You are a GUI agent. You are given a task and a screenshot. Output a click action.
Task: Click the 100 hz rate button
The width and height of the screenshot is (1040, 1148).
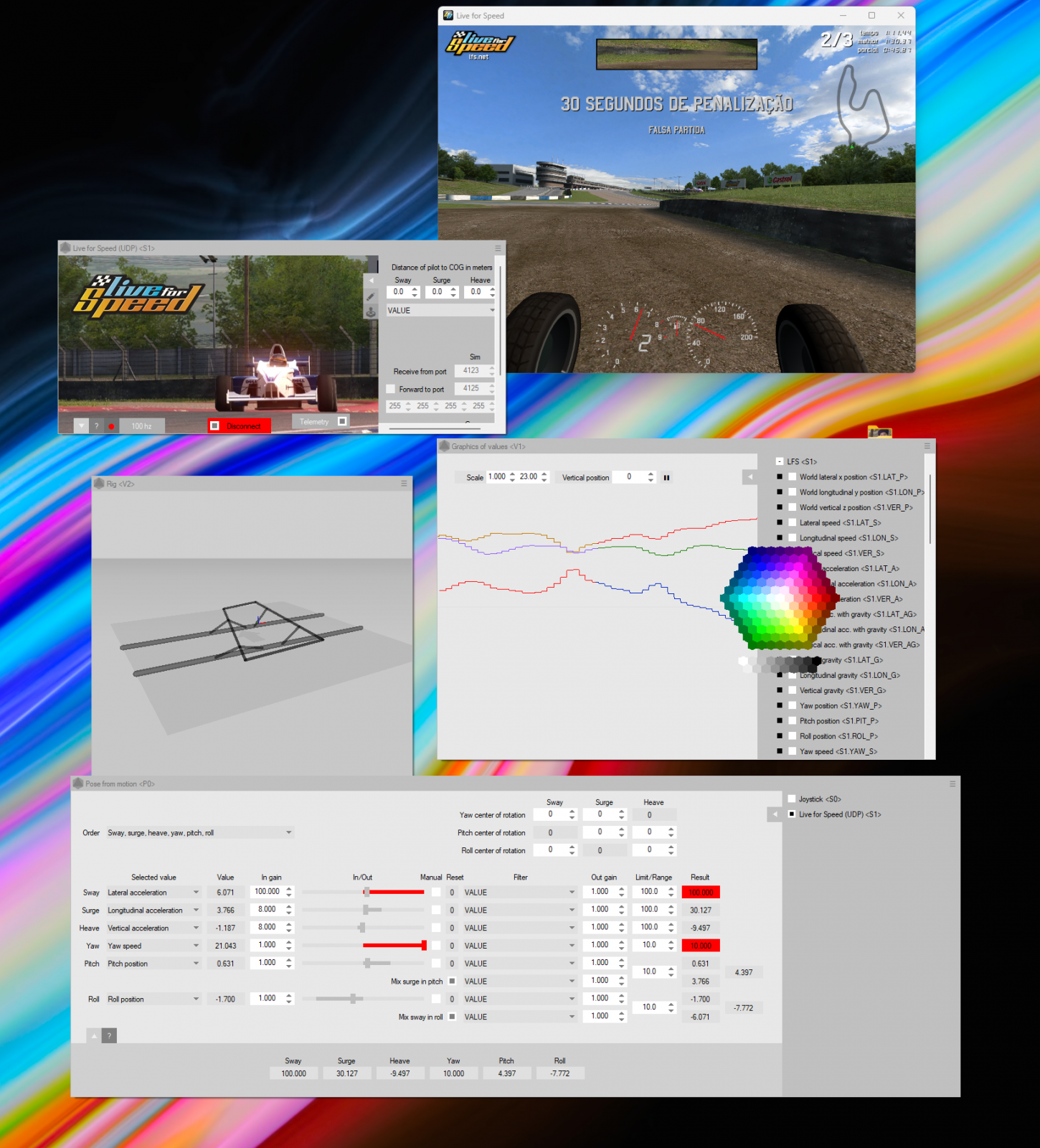[x=142, y=426]
